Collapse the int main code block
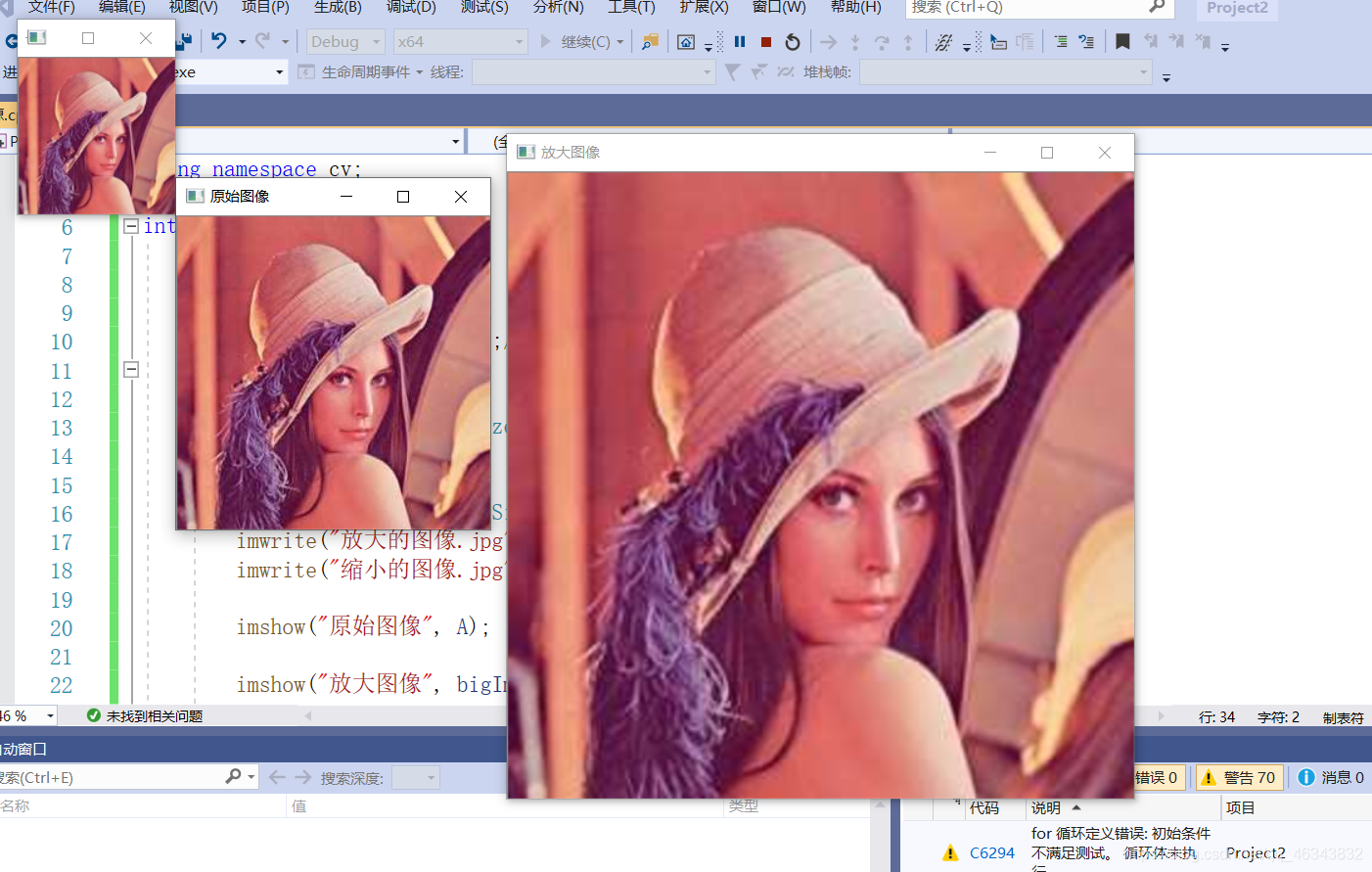This screenshot has height=872, width=1372. (x=131, y=226)
